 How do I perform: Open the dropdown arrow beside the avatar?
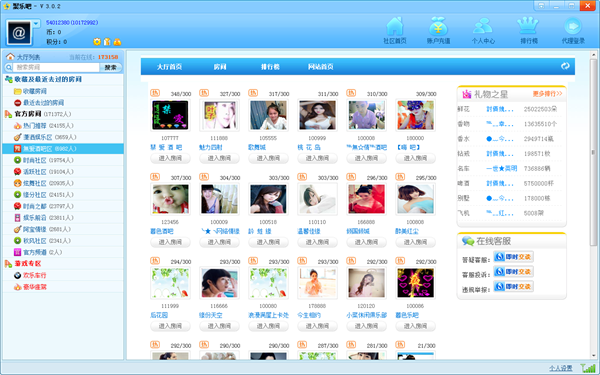[36, 24]
